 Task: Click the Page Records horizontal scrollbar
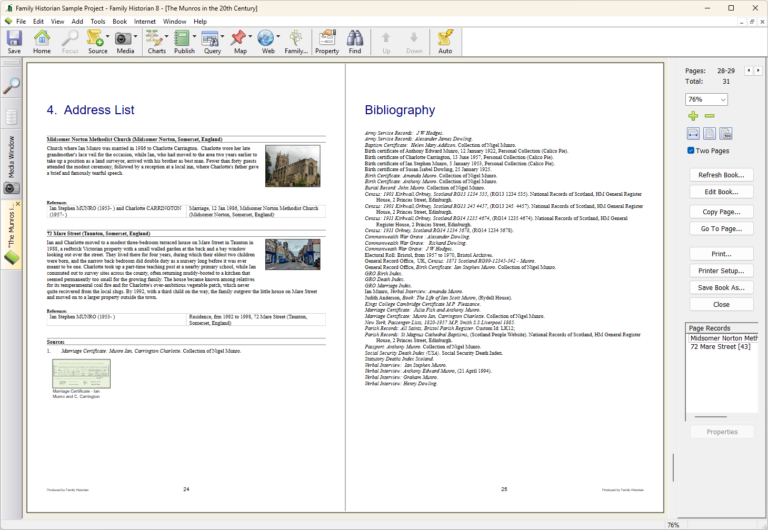(710, 417)
